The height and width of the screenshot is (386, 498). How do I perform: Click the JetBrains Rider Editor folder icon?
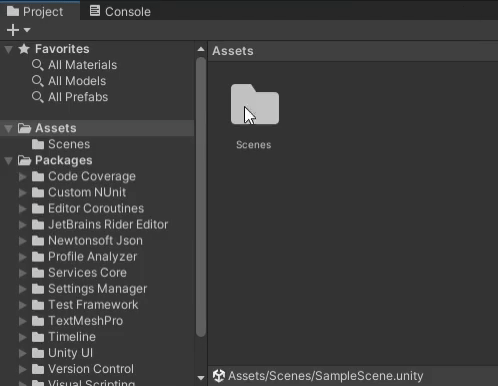click(x=38, y=224)
